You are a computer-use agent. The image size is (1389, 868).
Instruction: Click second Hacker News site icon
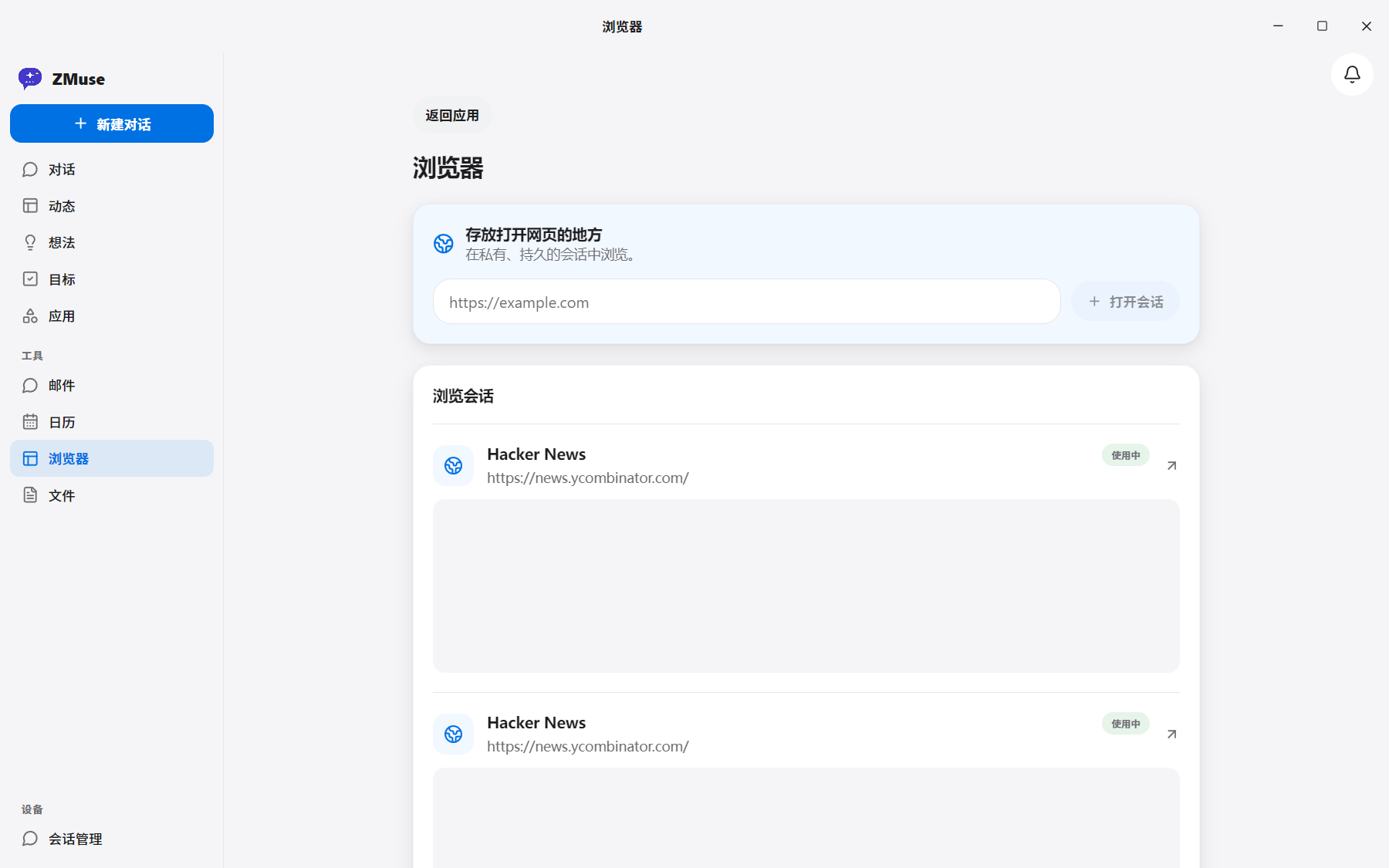(x=454, y=734)
